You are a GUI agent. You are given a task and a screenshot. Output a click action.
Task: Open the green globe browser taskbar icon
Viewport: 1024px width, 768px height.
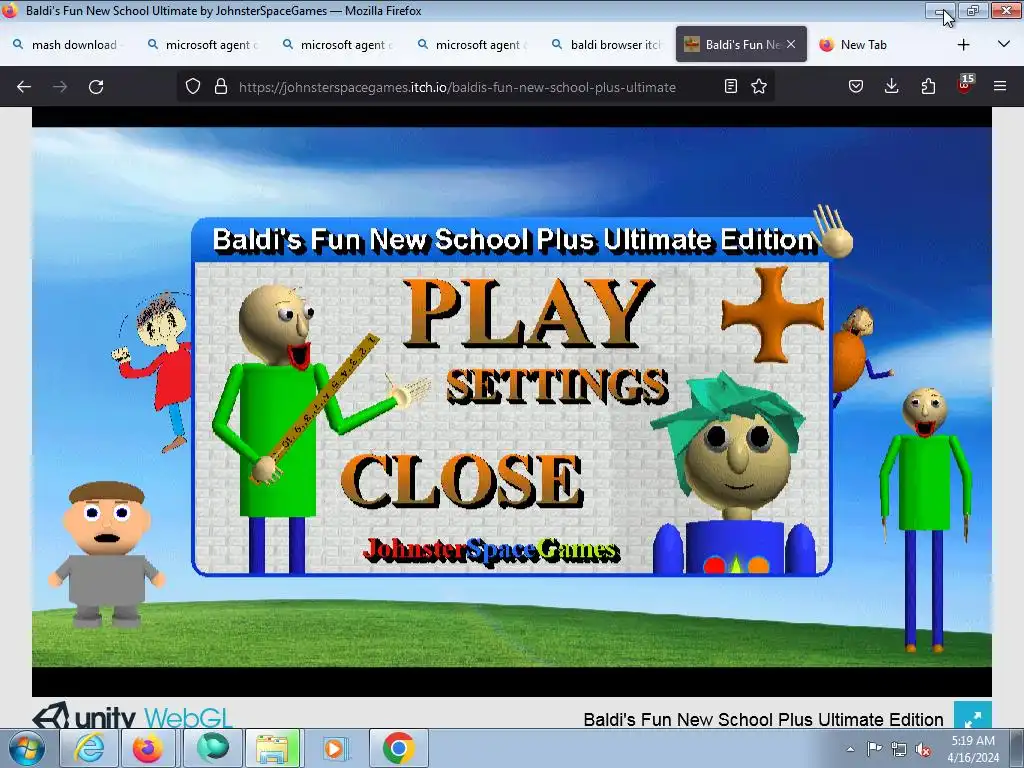(212, 748)
